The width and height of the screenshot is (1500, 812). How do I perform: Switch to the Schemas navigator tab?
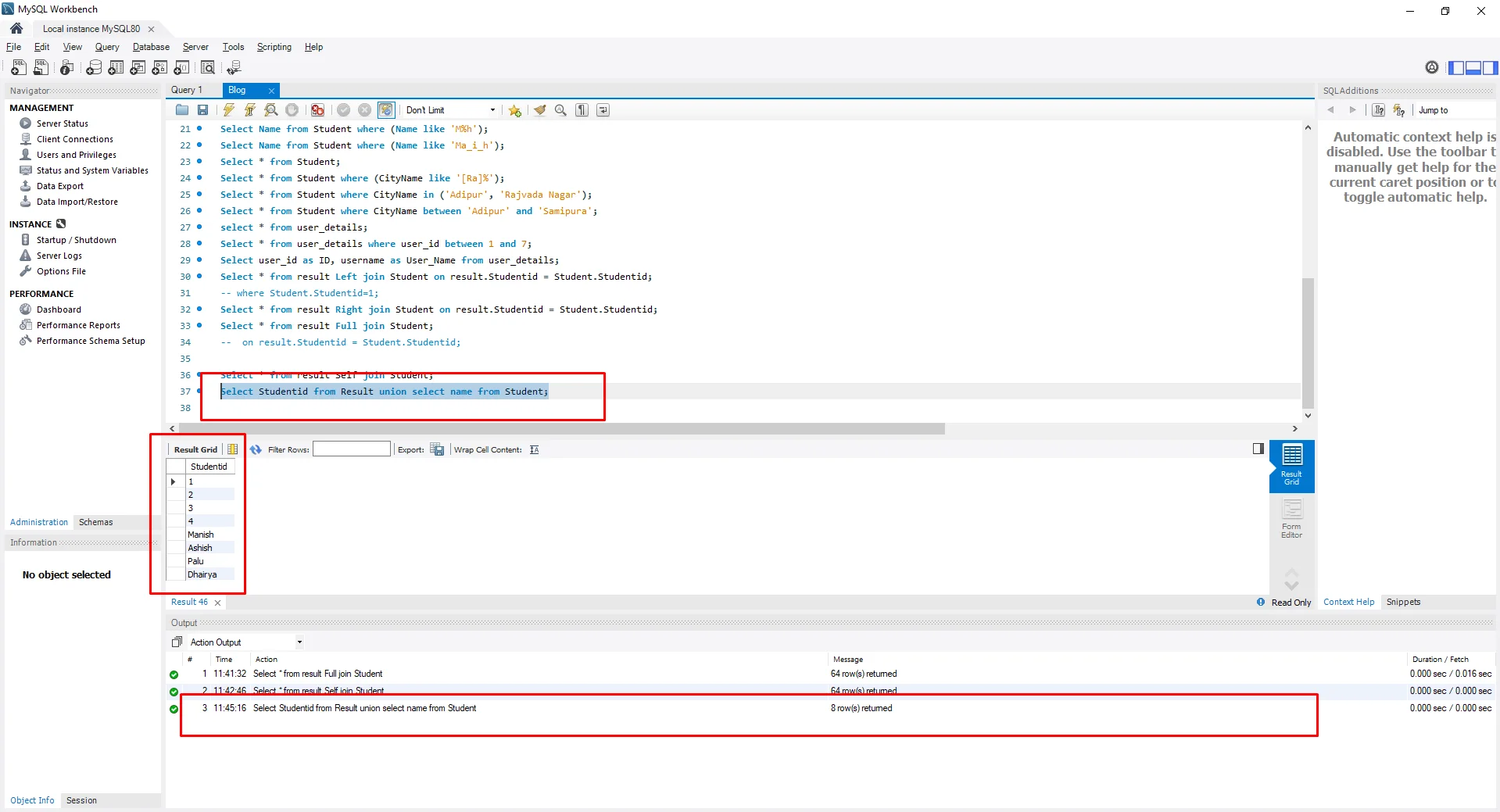click(95, 522)
